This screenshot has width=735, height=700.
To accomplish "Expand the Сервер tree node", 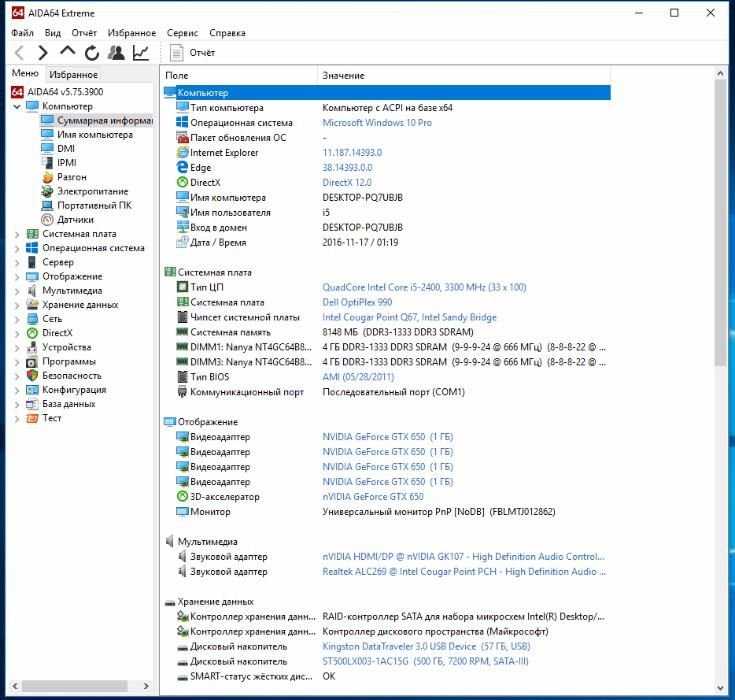I will 17,263.
